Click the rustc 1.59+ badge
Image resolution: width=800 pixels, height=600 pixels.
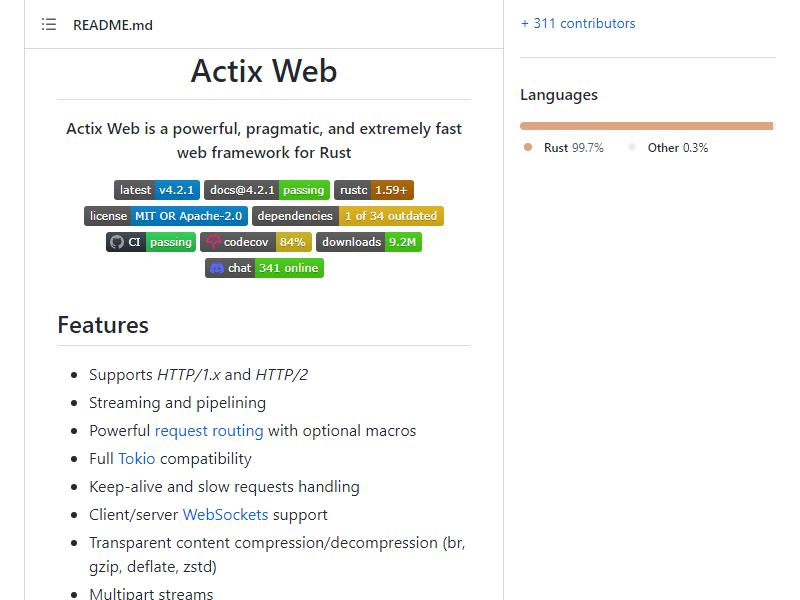point(374,190)
